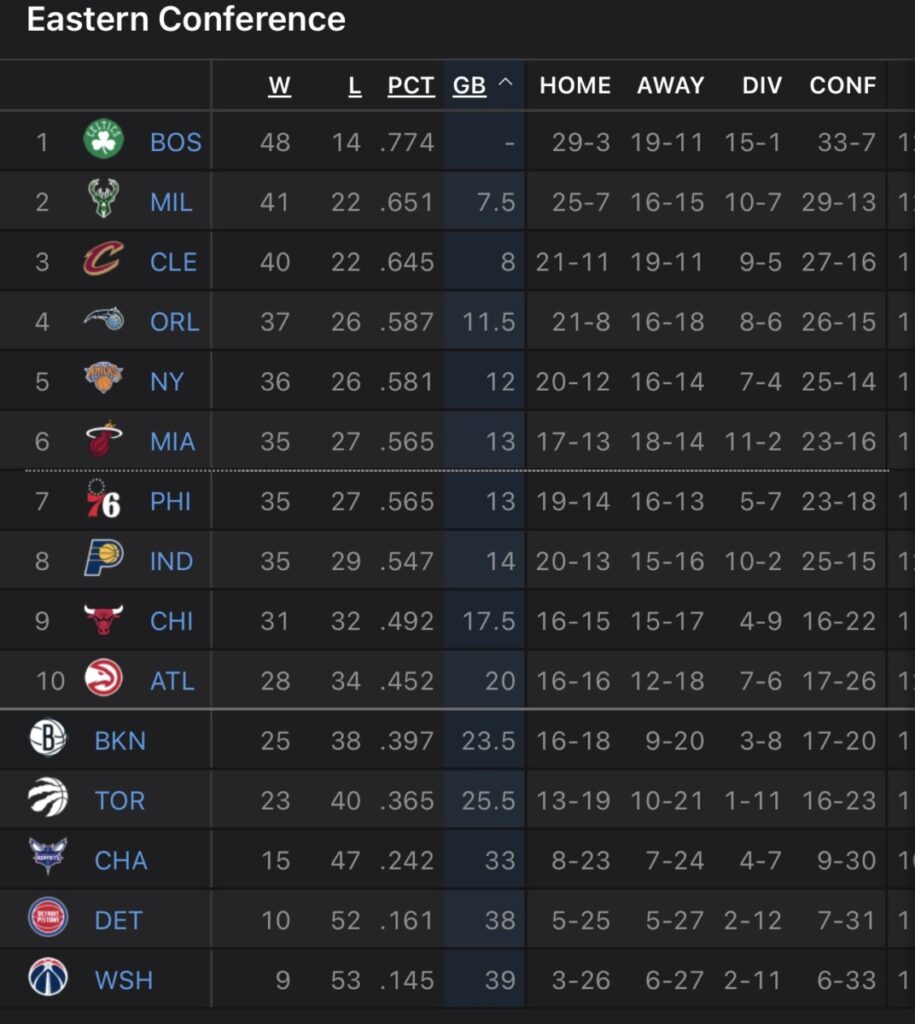The image size is (915, 1024).
Task: Sort standings by W column
Action: [280, 86]
